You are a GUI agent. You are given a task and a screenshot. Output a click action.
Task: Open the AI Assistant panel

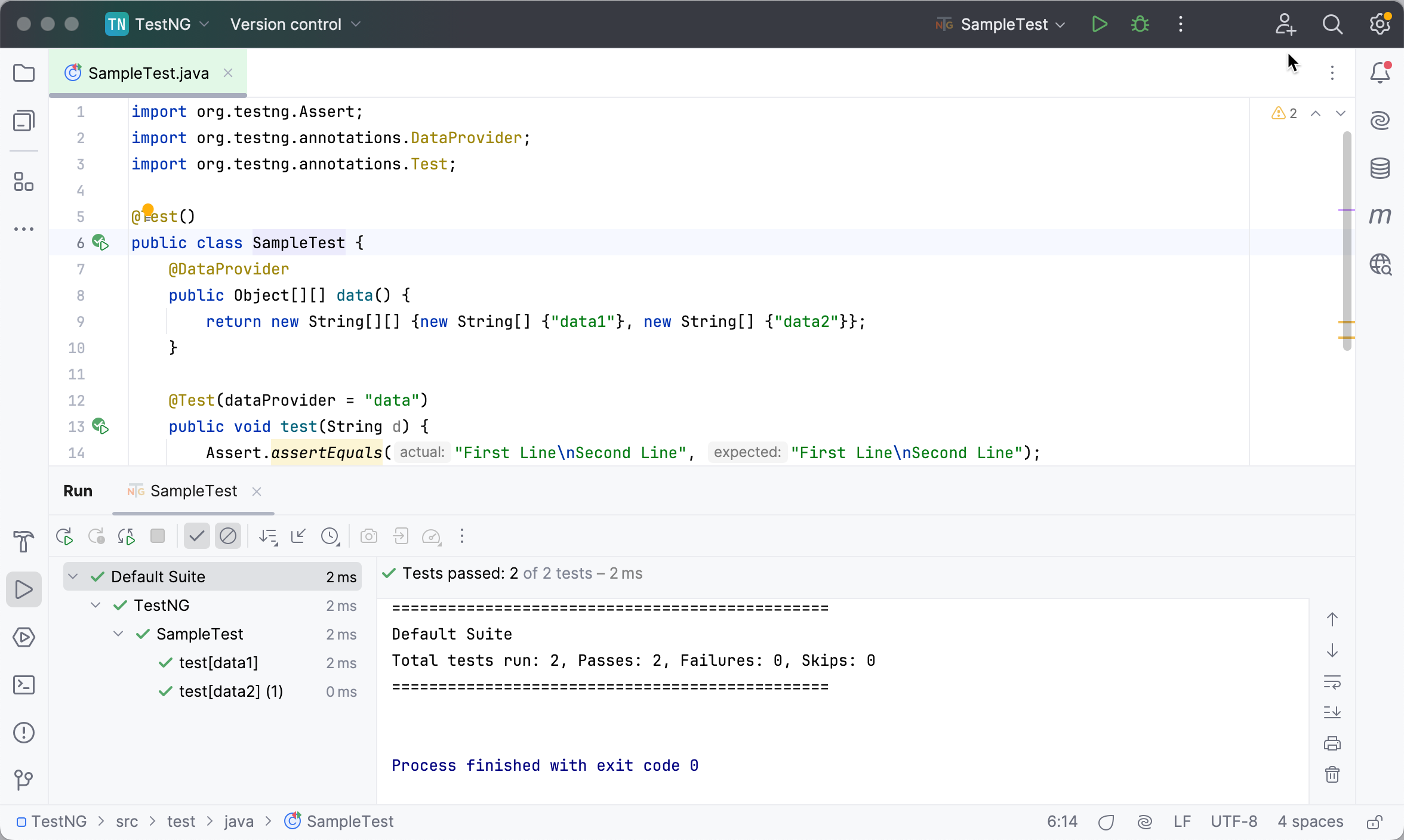[1381, 120]
